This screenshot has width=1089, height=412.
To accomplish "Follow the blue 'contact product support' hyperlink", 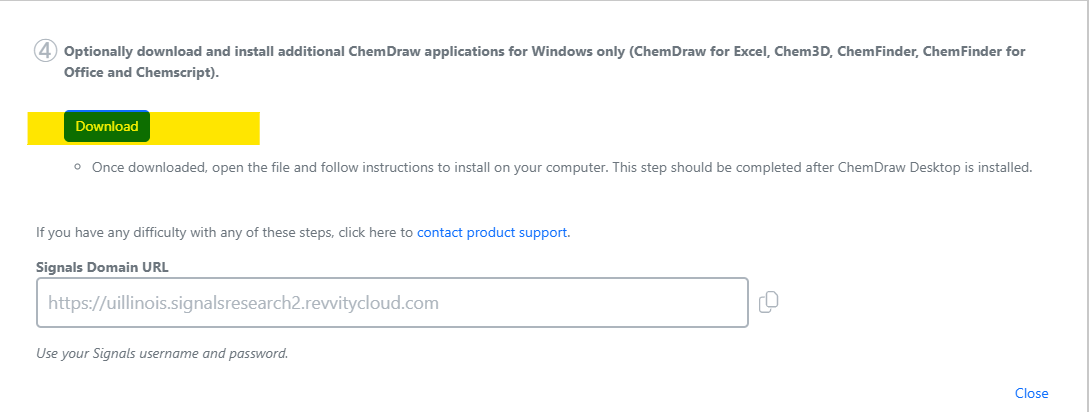I will pos(492,233).
